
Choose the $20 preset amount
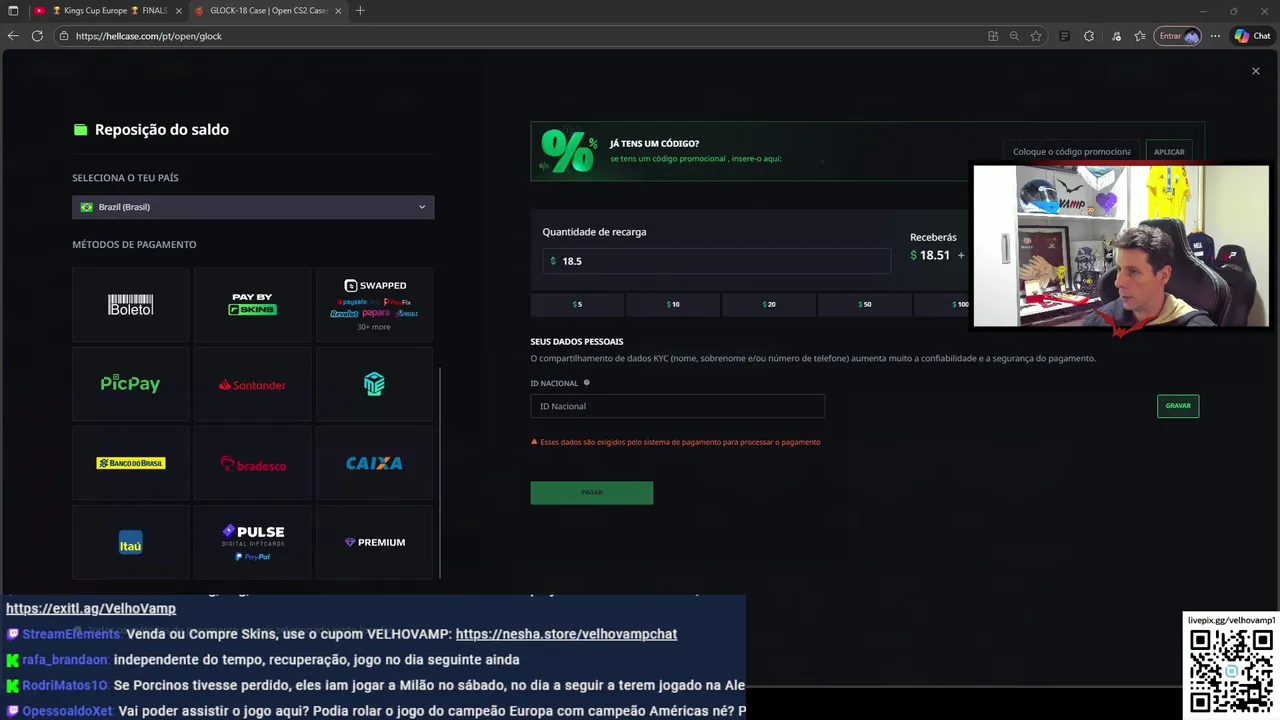[769, 304]
